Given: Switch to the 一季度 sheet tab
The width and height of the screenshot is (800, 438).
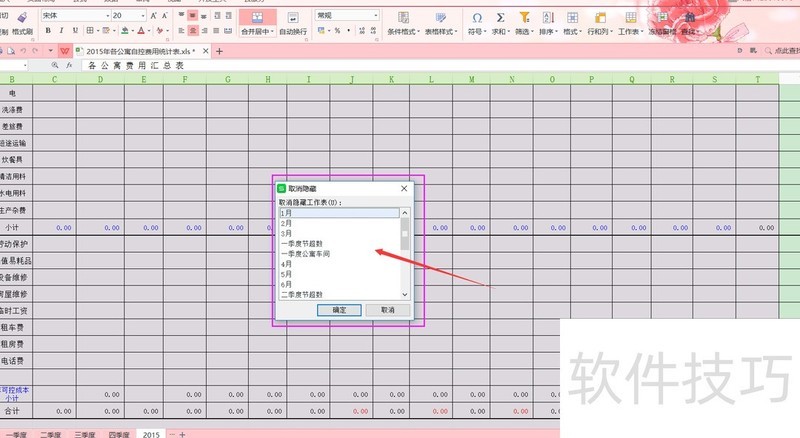Looking at the screenshot, I should pos(16,434).
